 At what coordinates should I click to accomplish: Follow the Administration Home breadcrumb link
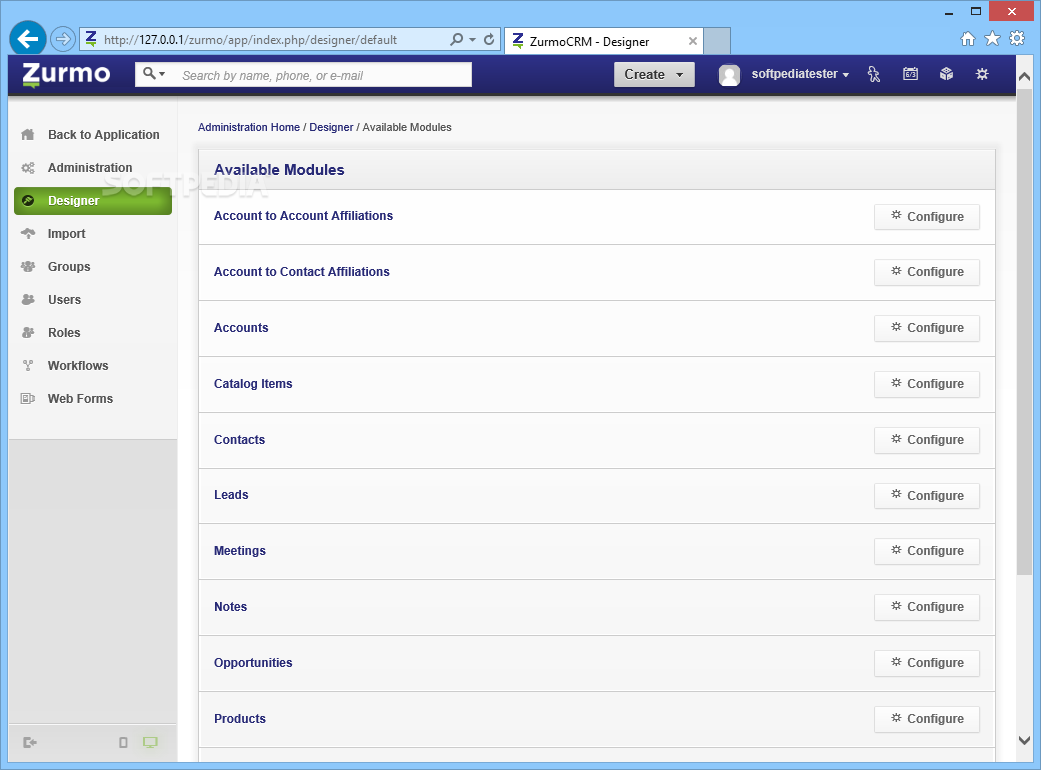point(249,127)
